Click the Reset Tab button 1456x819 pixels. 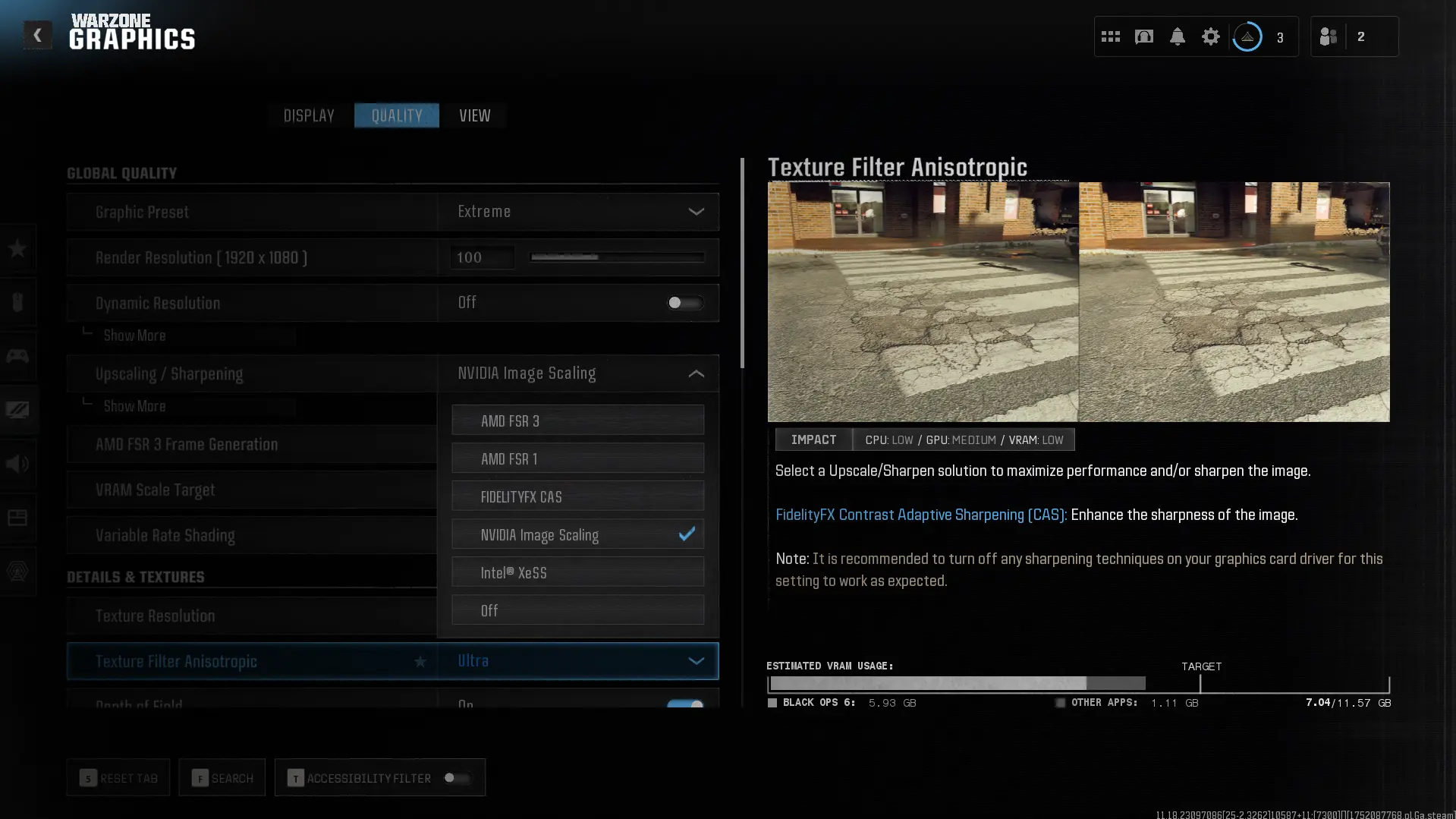tap(118, 778)
